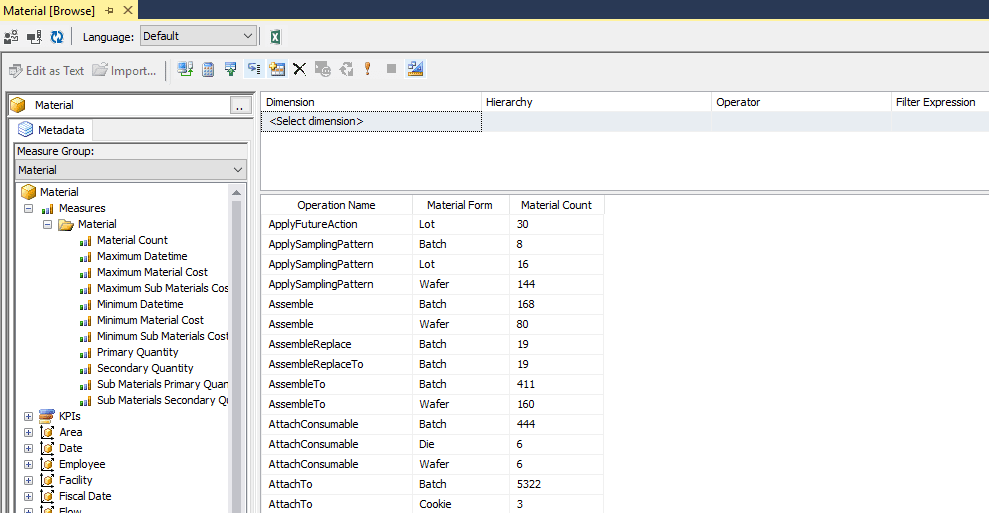Refresh the cube browser with blue arrows icon
Screen dimensions: 989x513
(x=57, y=37)
